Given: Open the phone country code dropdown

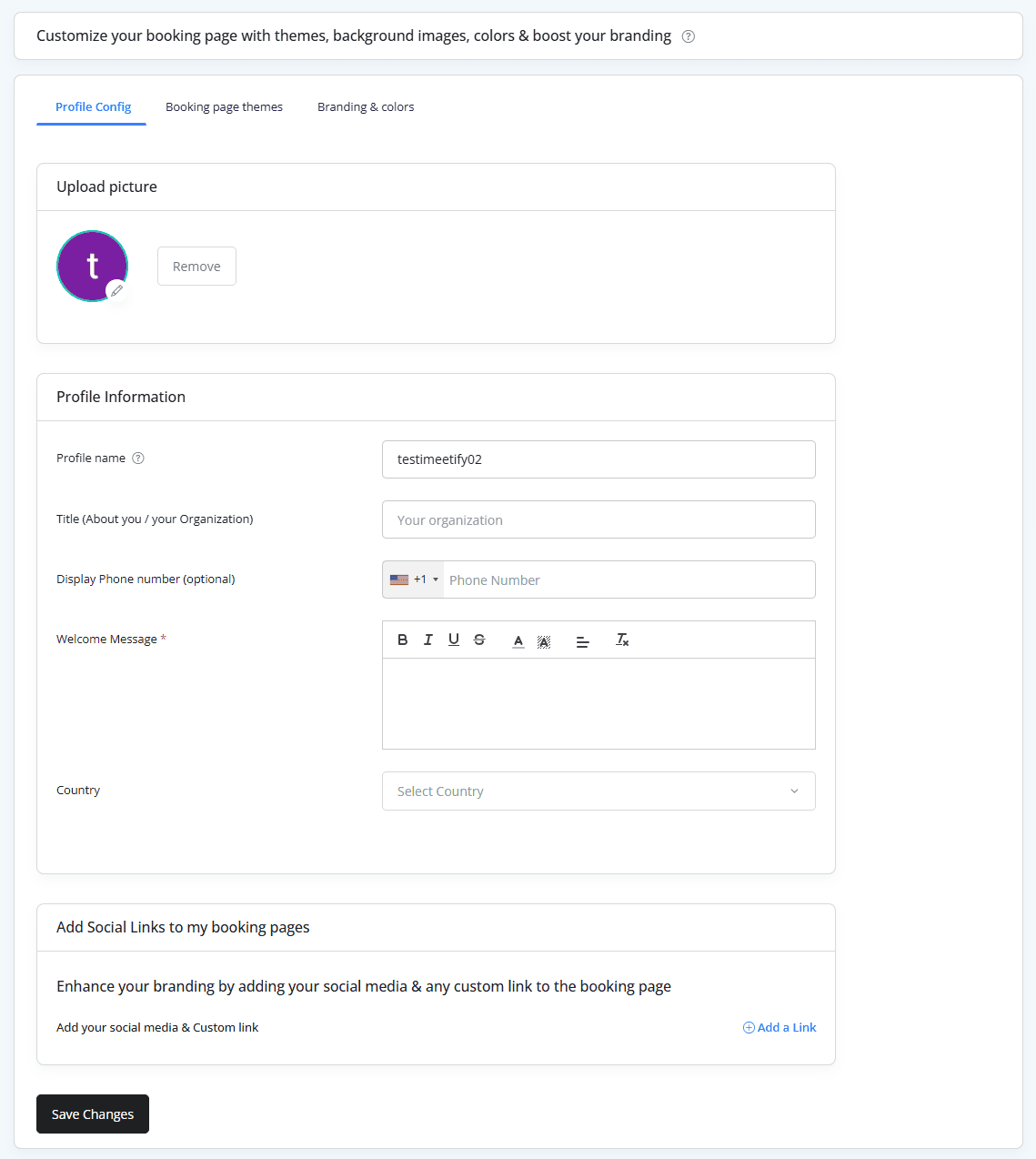Looking at the screenshot, I should [414, 579].
